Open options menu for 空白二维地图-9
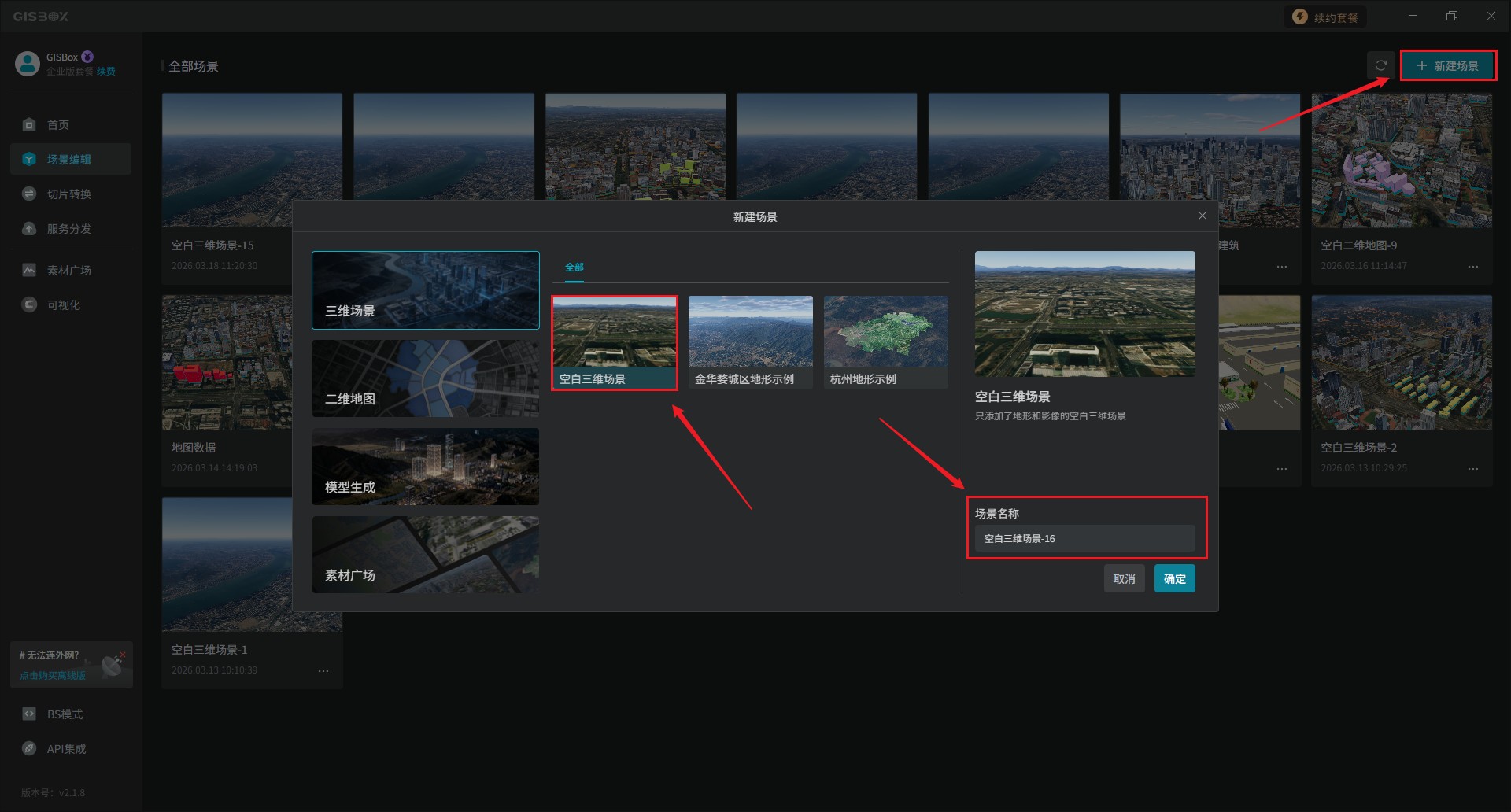 click(x=1472, y=267)
